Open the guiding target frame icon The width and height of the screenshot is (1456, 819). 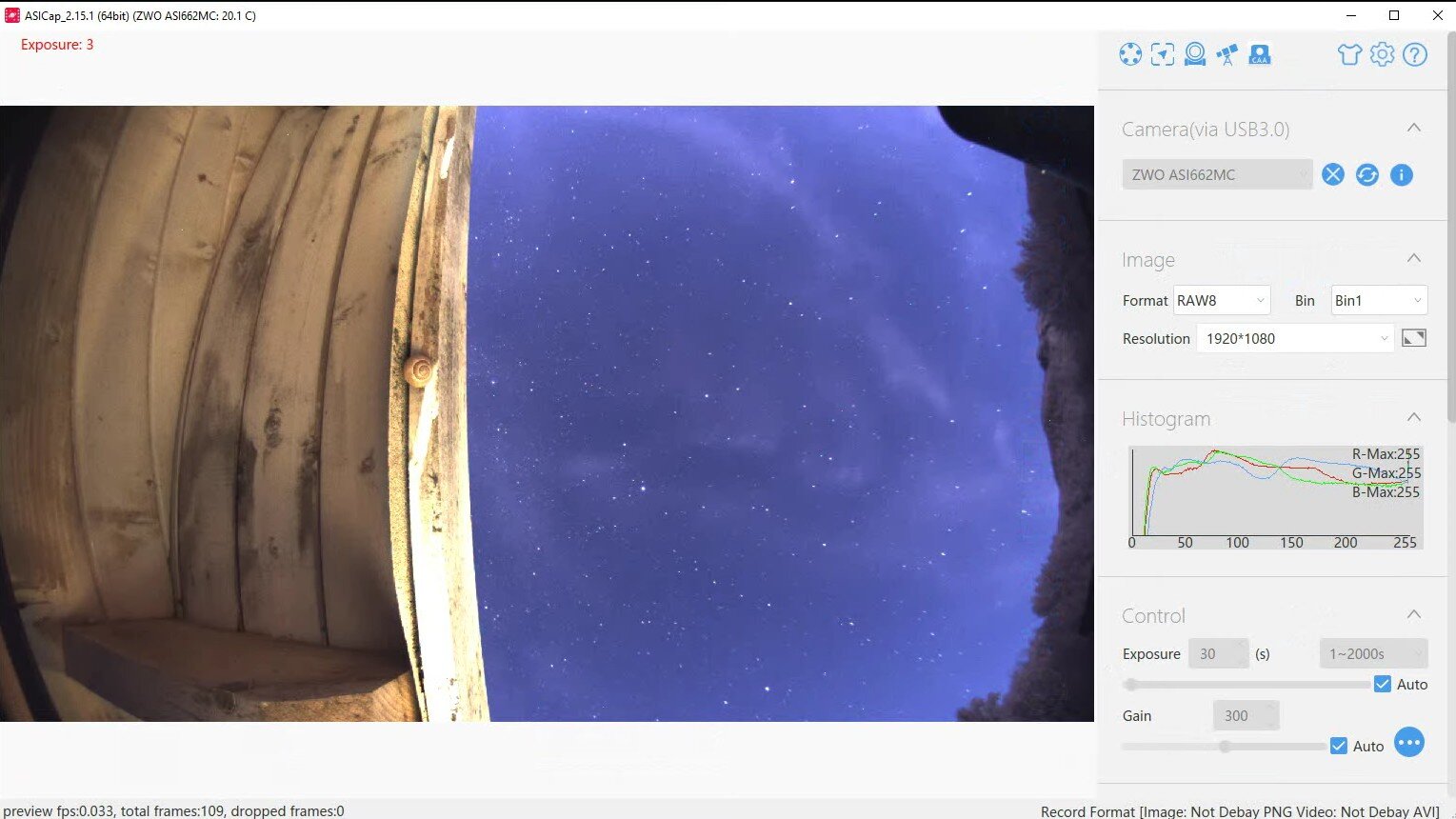click(x=1163, y=54)
